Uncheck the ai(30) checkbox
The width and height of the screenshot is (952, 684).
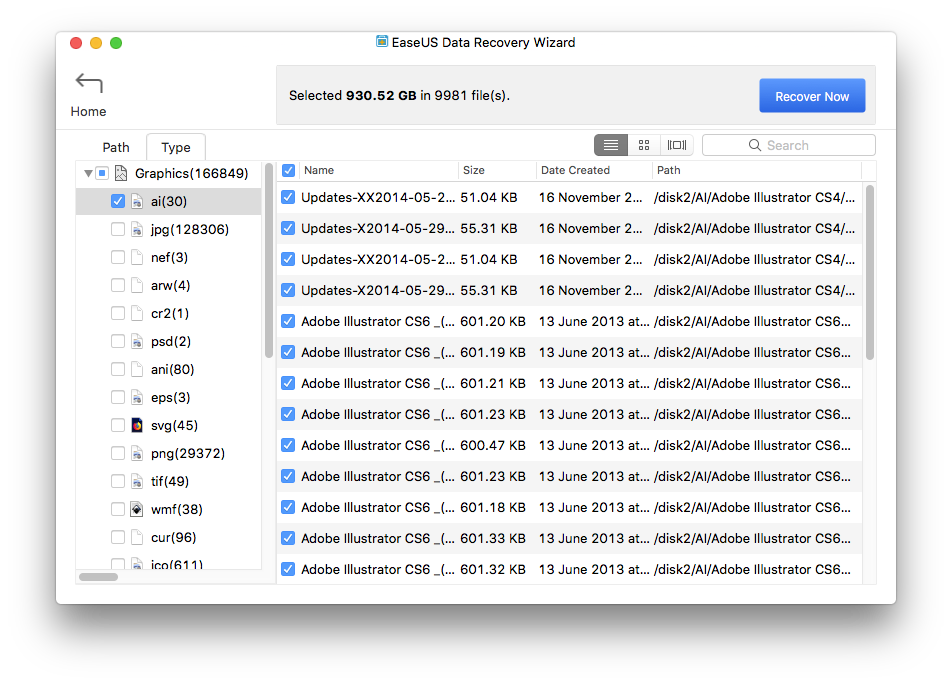coord(118,201)
